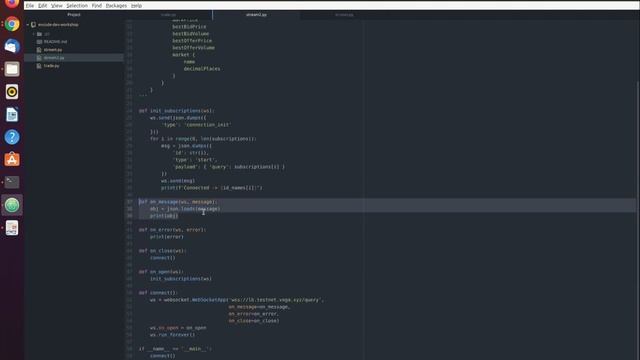Click the def on_close(ws) line
Image resolution: width=640 pixels, height=360 pixels.
click(x=162, y=251)
